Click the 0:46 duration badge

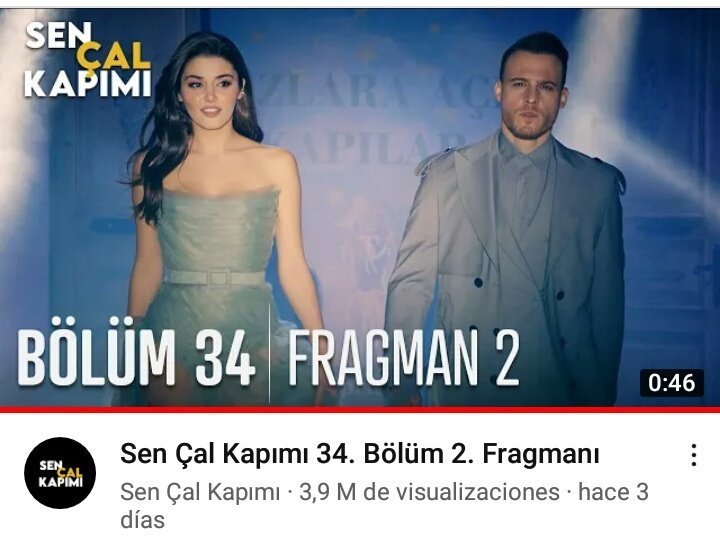point(672,383)
